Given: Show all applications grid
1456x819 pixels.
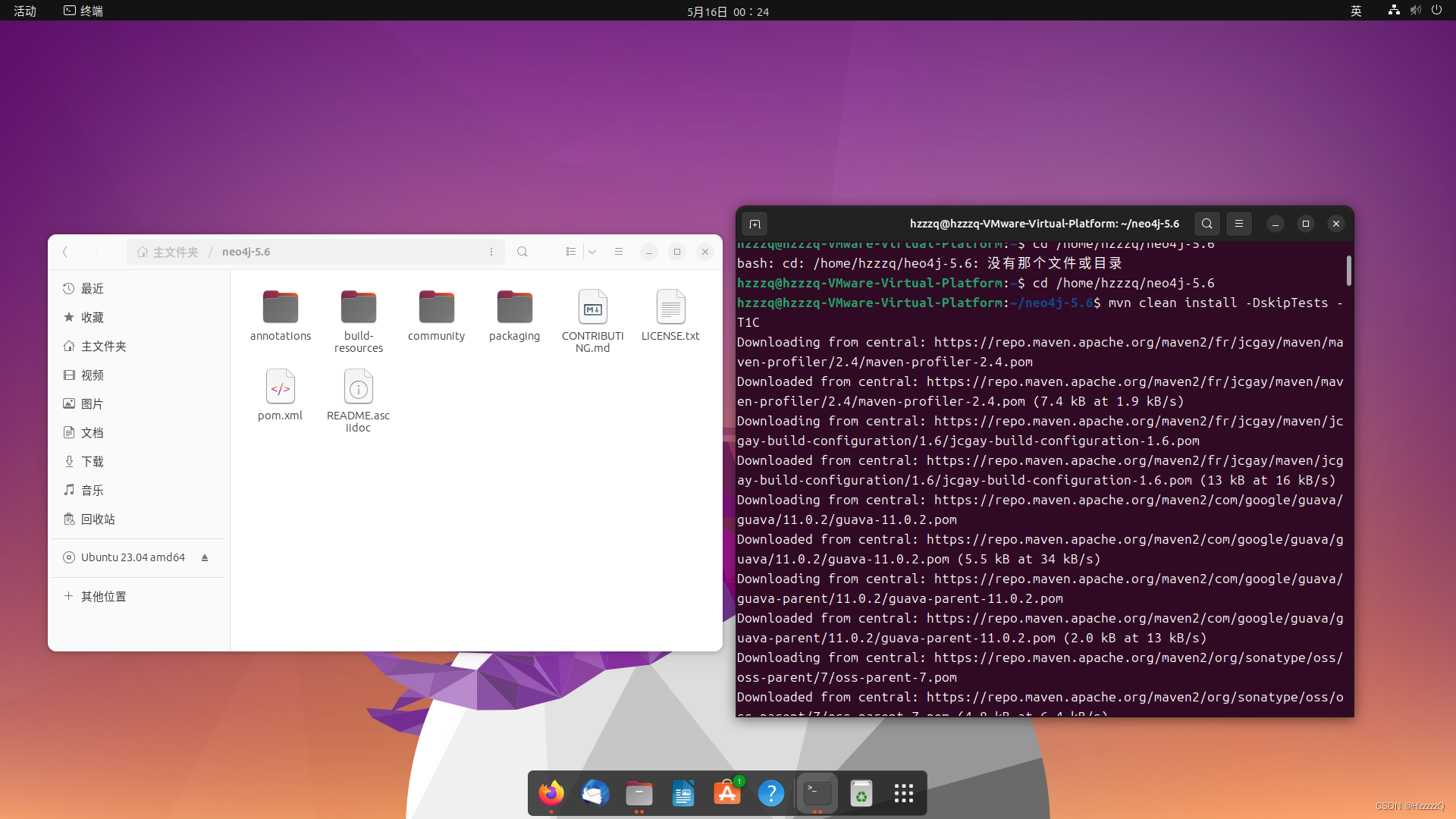Looking at the screenshot, I should click(x=904, y=794).
